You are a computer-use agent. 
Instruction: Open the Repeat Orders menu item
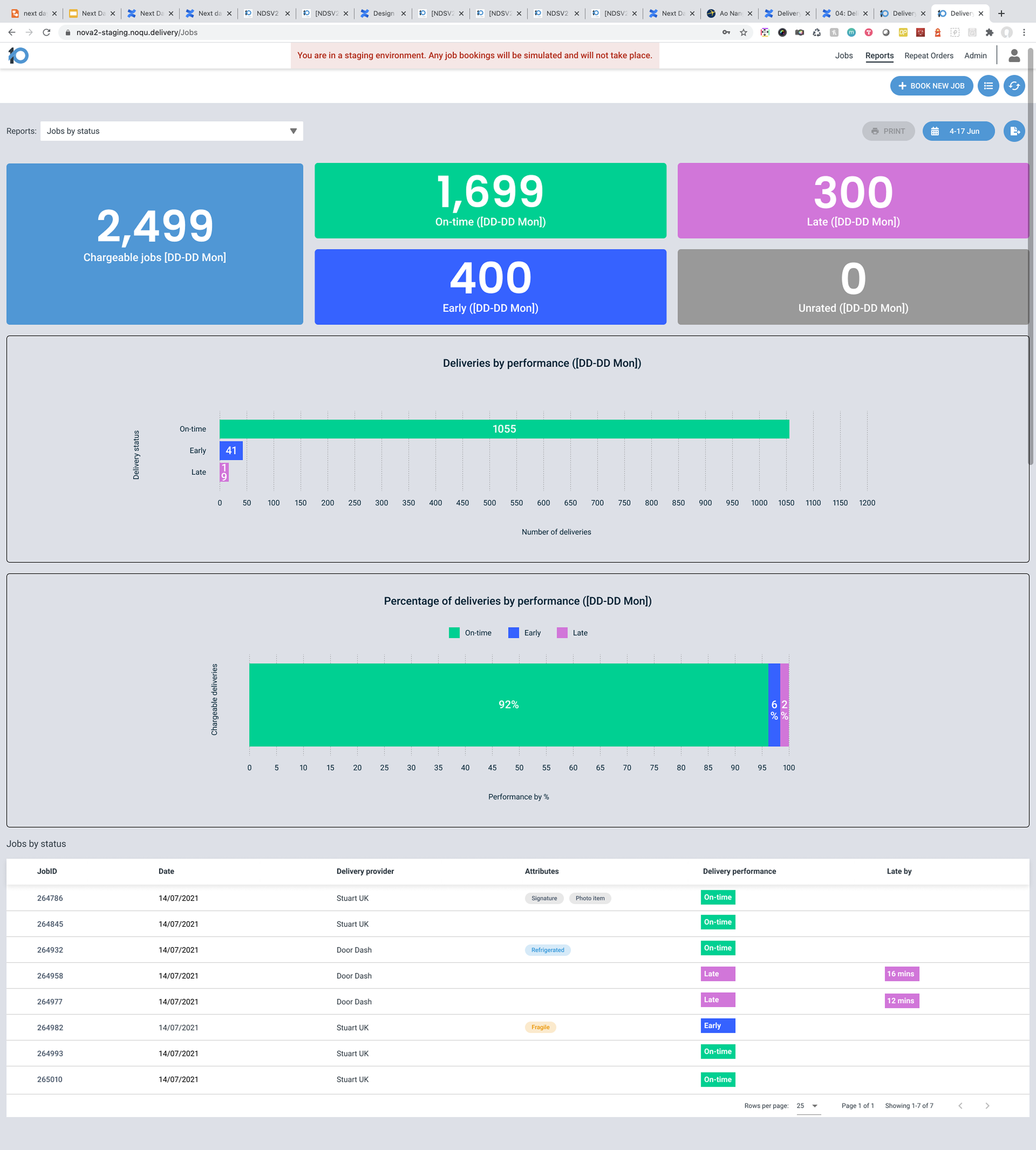tap(928, 56)
